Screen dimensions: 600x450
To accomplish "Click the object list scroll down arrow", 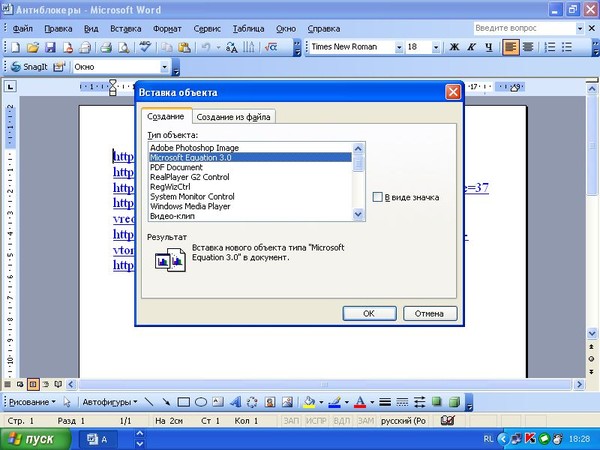I will [x=358, y=214].
